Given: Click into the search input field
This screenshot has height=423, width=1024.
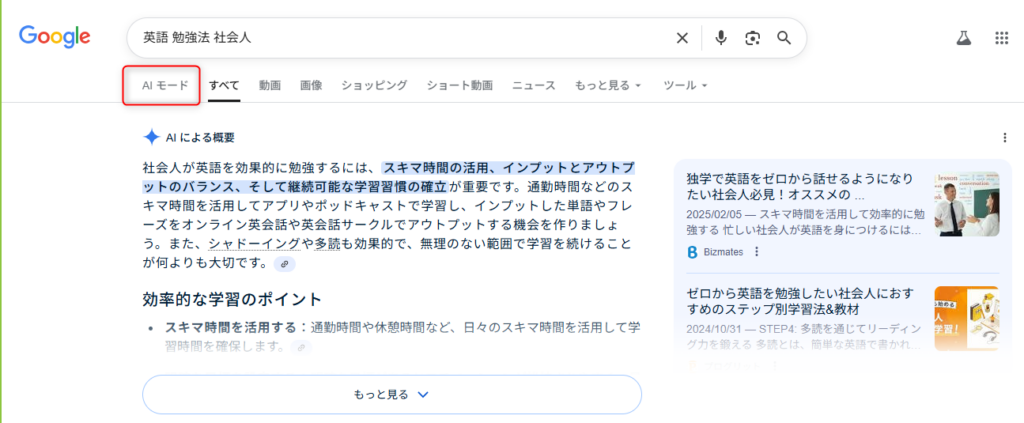Looking at the screenshot, I should [400, 38].
